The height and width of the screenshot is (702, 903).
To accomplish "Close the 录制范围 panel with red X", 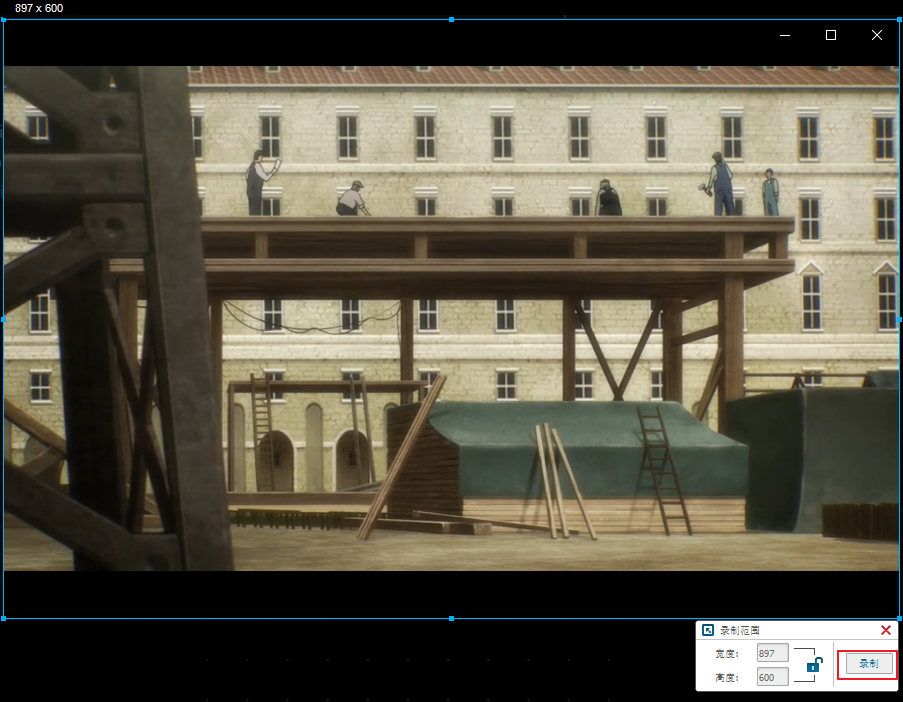I will [886, 630].
